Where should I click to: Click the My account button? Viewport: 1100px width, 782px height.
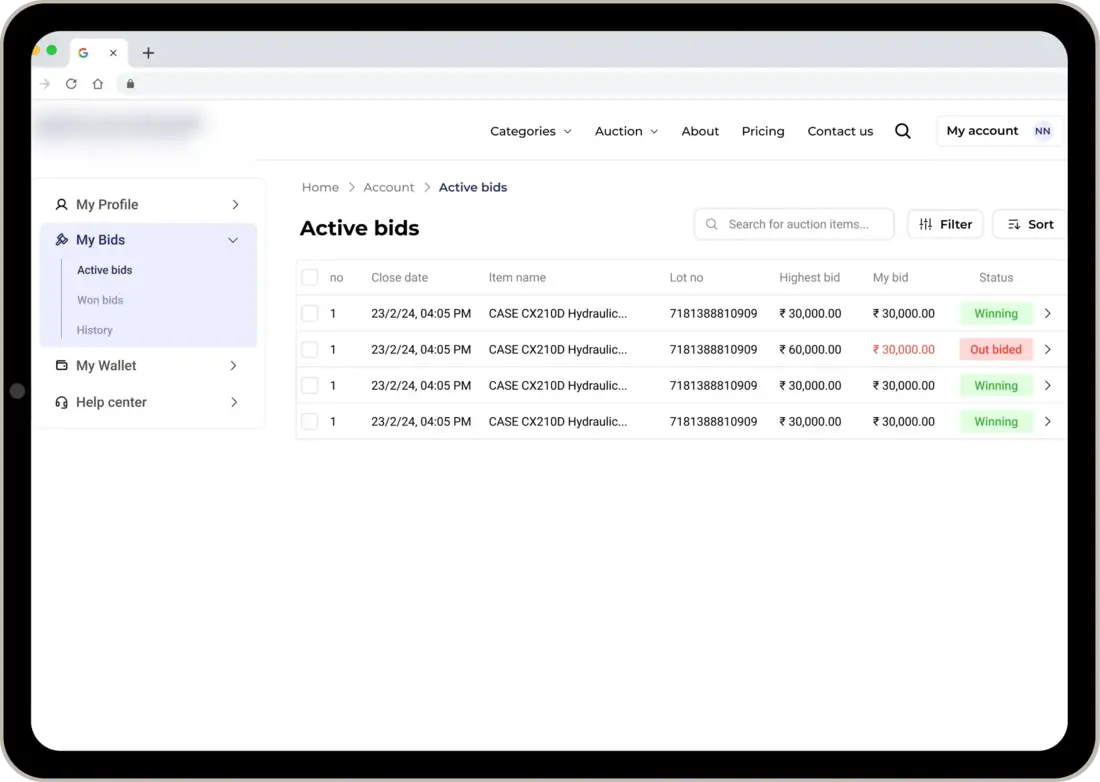pyautogui.click(x=999, y=131)
